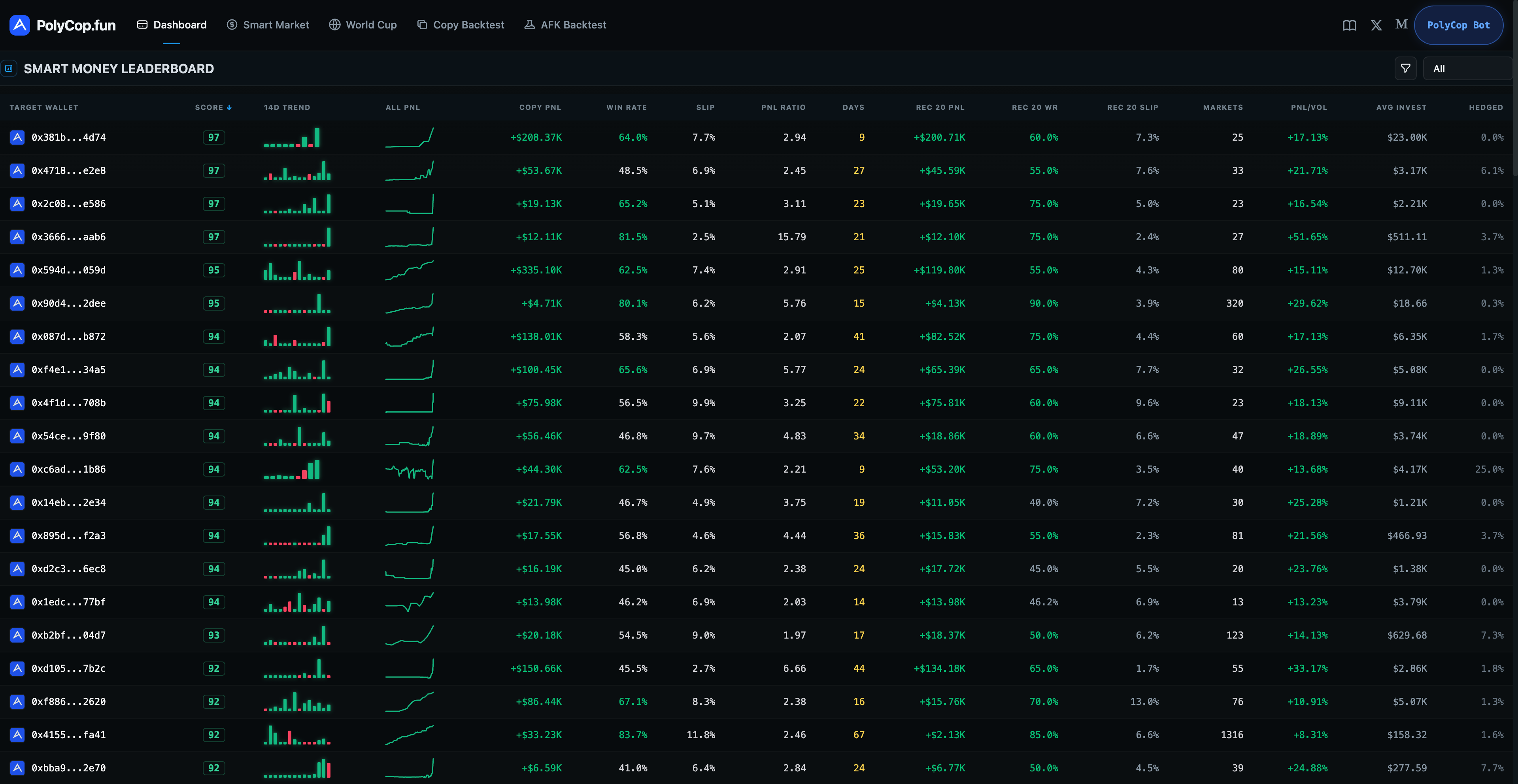Click wallet avatar icon for 0x895d...f2a3
This screenshot has height=784, width=1518.
point(18,535)
